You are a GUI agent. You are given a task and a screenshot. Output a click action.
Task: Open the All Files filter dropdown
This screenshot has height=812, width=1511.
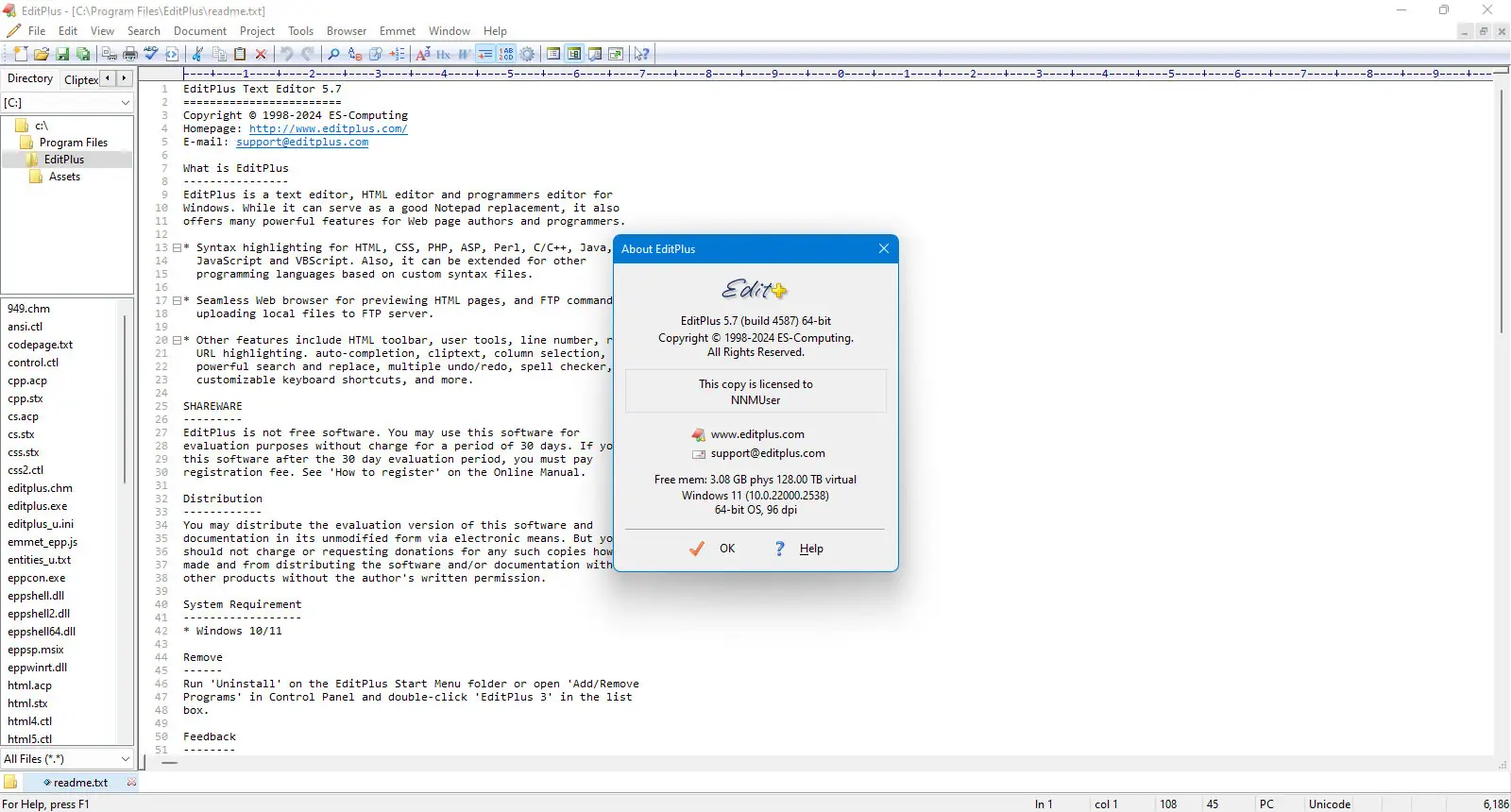(x=67, y=758)
